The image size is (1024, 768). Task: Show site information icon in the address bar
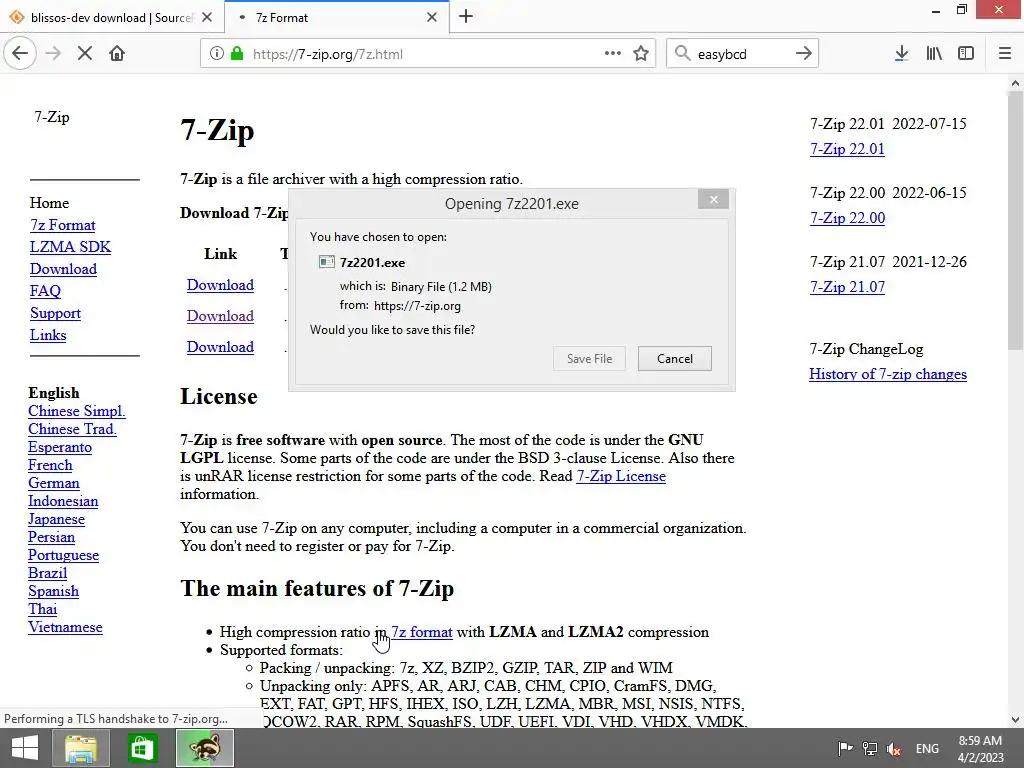(216, 54)
